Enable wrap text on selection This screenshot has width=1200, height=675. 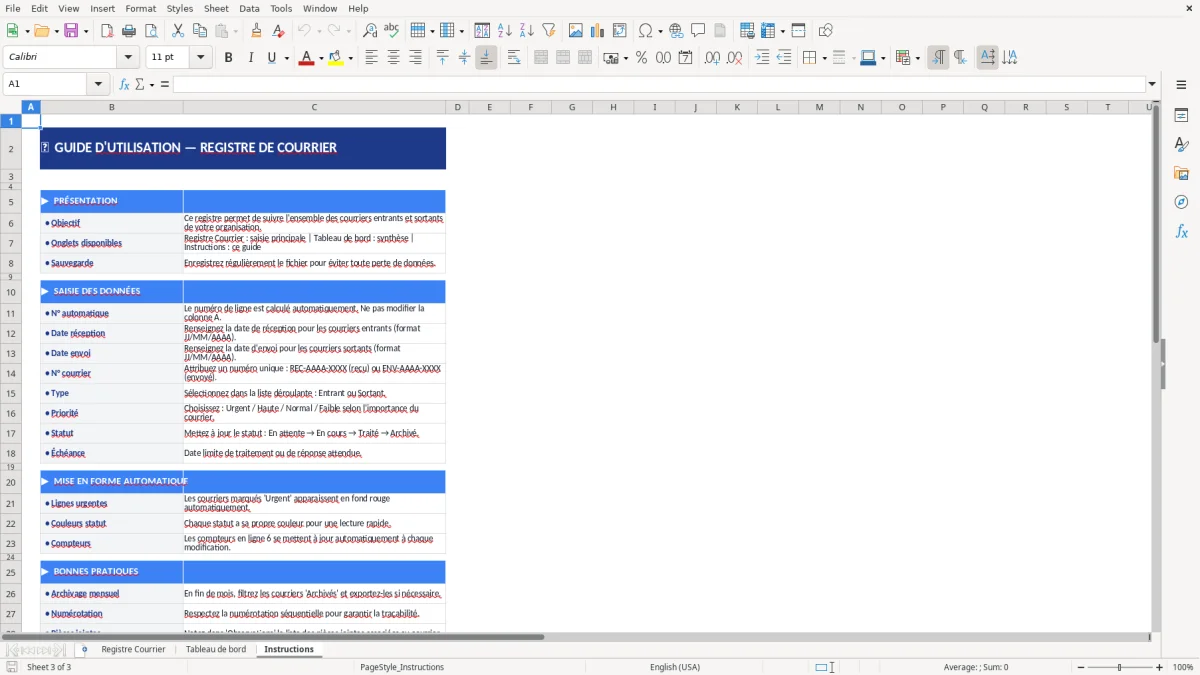[x=513, y=57]
